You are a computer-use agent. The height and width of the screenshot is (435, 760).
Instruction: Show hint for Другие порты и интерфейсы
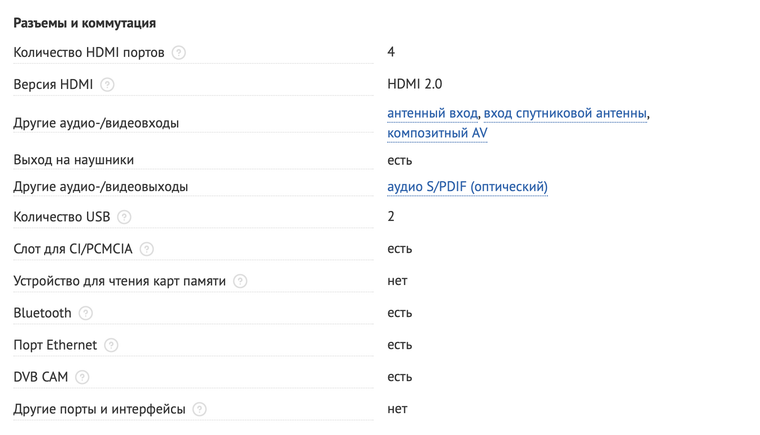(x=199, y=409)
